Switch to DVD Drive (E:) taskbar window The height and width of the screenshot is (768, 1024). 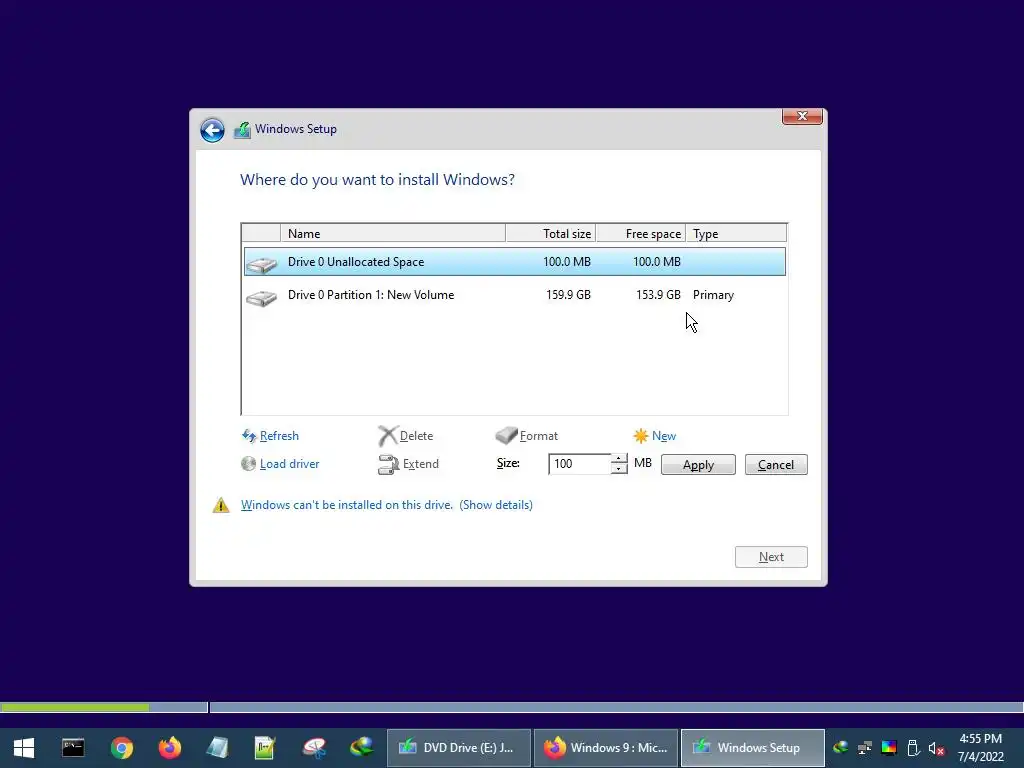[x=458, y=748]
